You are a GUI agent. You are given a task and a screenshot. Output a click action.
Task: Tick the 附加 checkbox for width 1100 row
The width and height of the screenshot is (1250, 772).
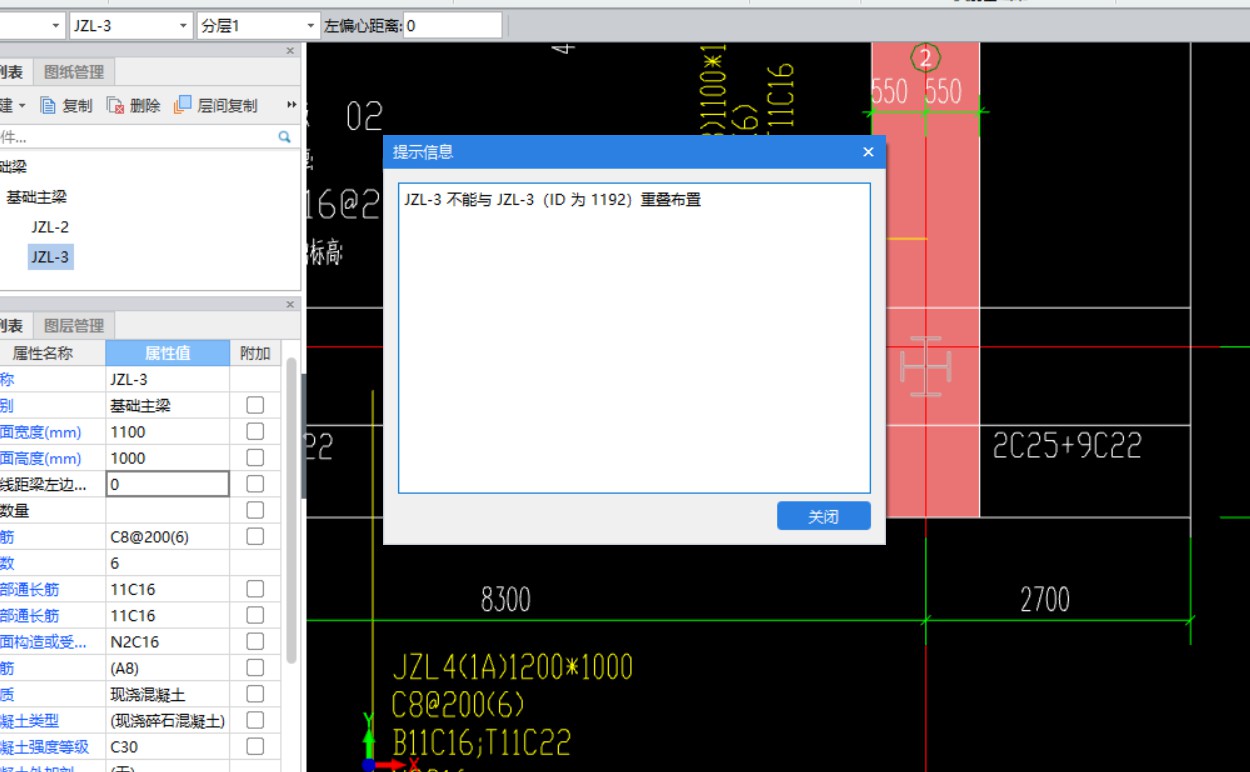255,431
